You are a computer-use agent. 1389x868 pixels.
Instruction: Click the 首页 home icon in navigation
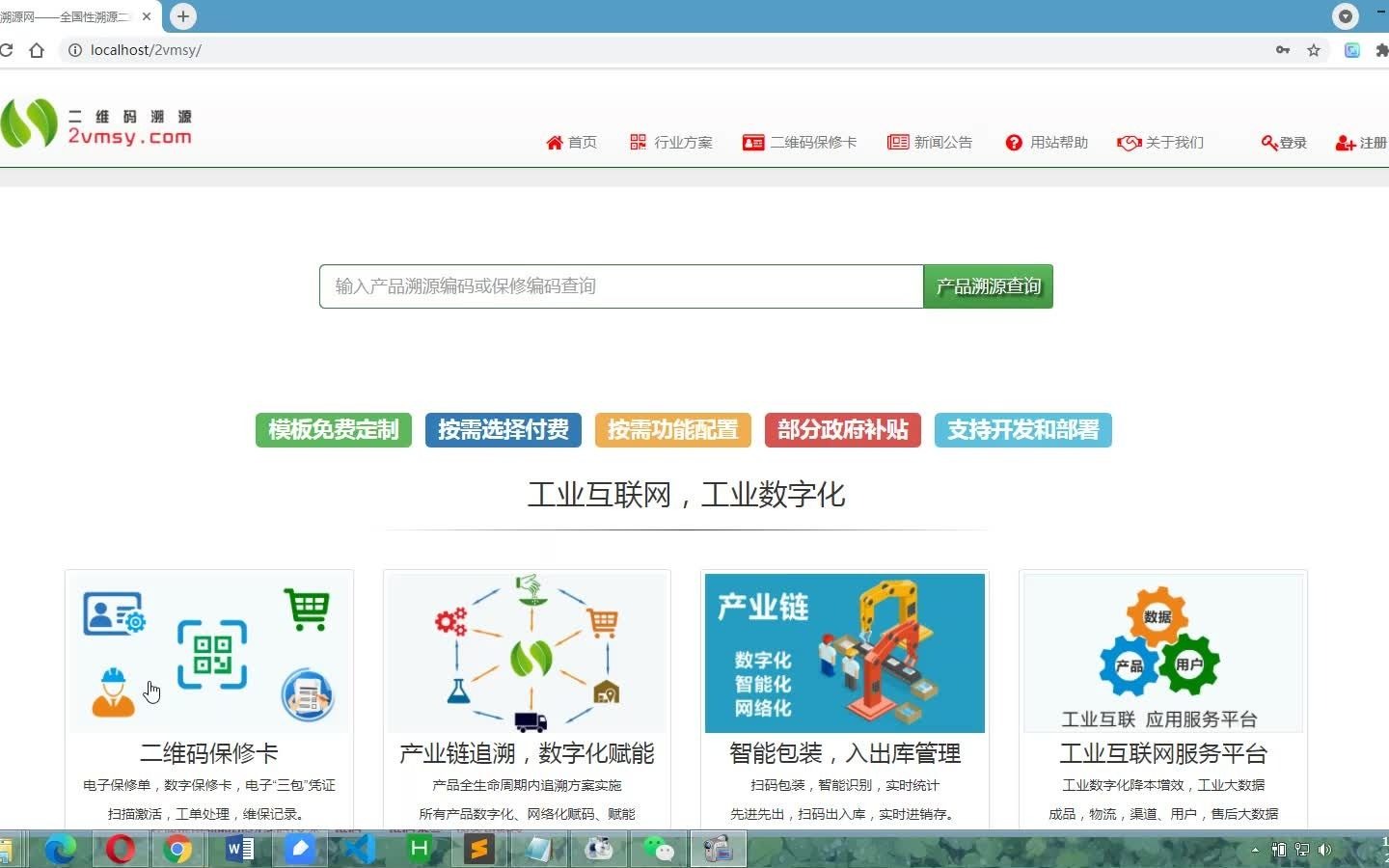(x=555, y=142)
